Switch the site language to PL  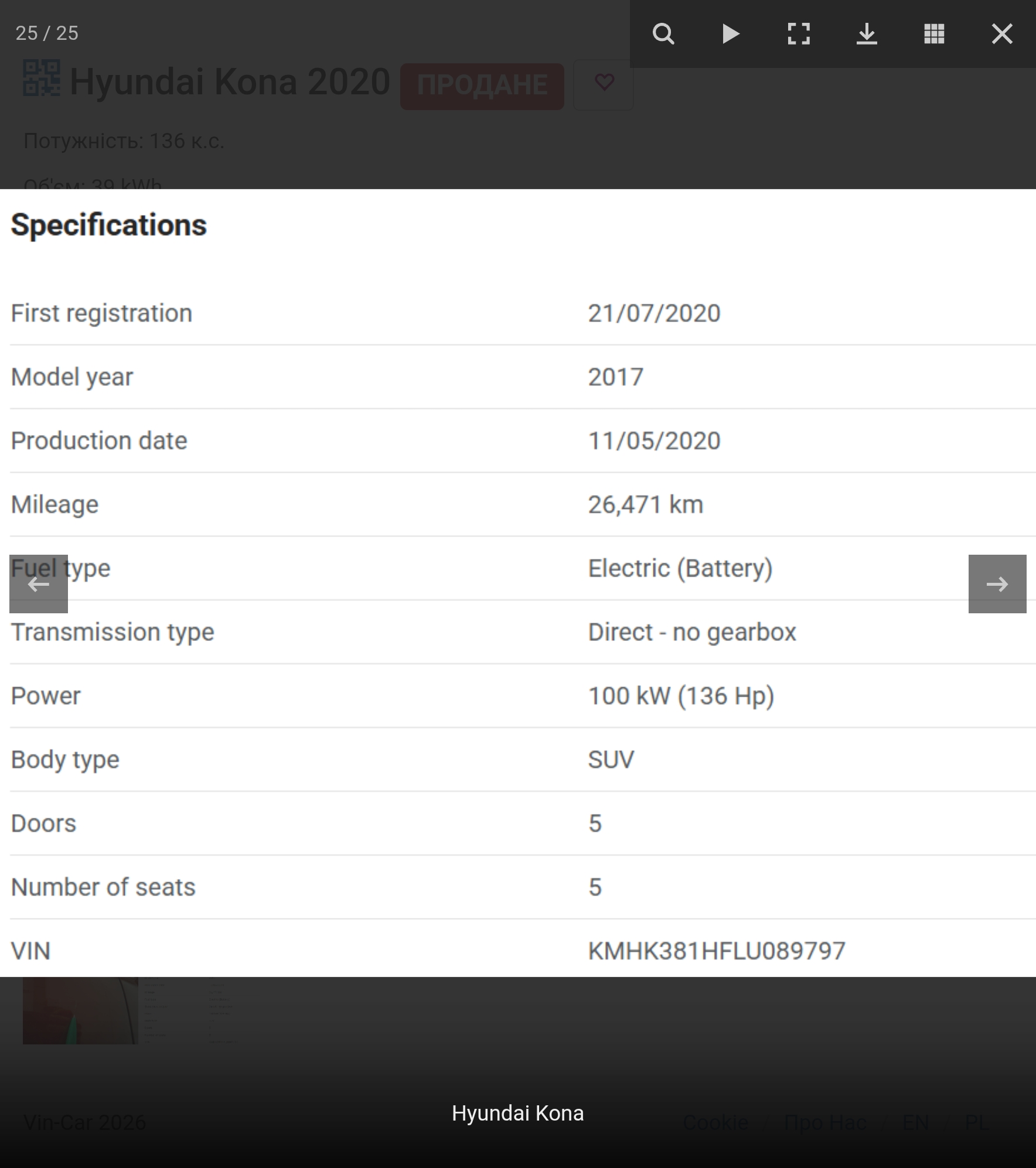(x=977, y=1122)
